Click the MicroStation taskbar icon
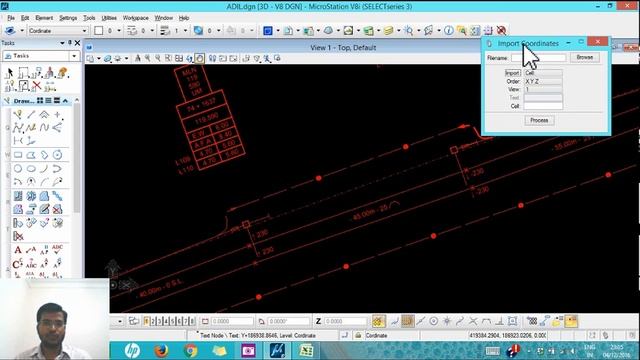The width and height of the screenshot is (640, 360). [x=277, y=351]
